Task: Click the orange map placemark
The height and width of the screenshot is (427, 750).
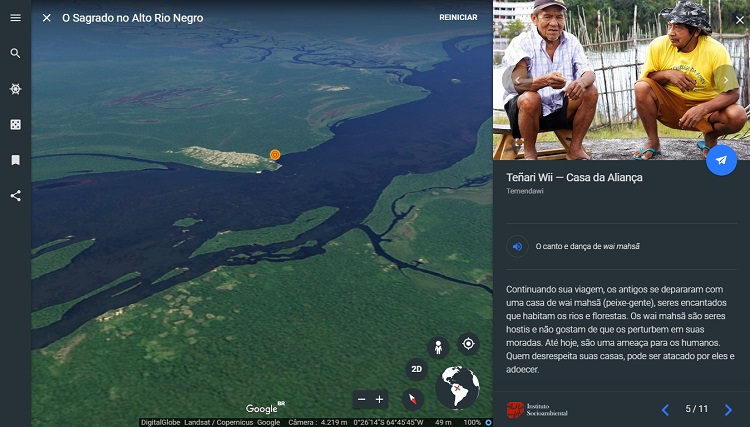Action: pos(275,155)
